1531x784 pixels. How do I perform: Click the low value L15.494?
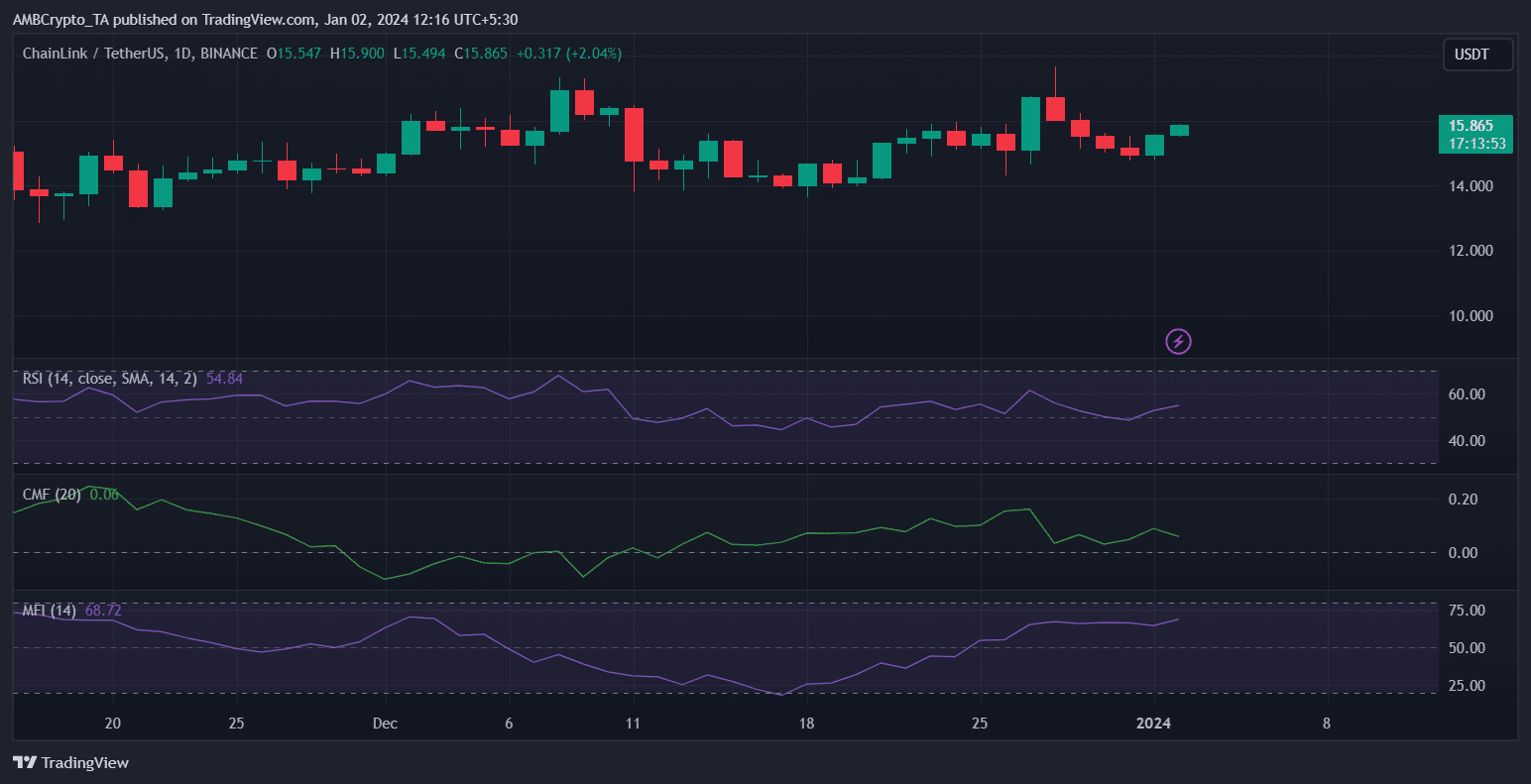[x=419, y=54]
